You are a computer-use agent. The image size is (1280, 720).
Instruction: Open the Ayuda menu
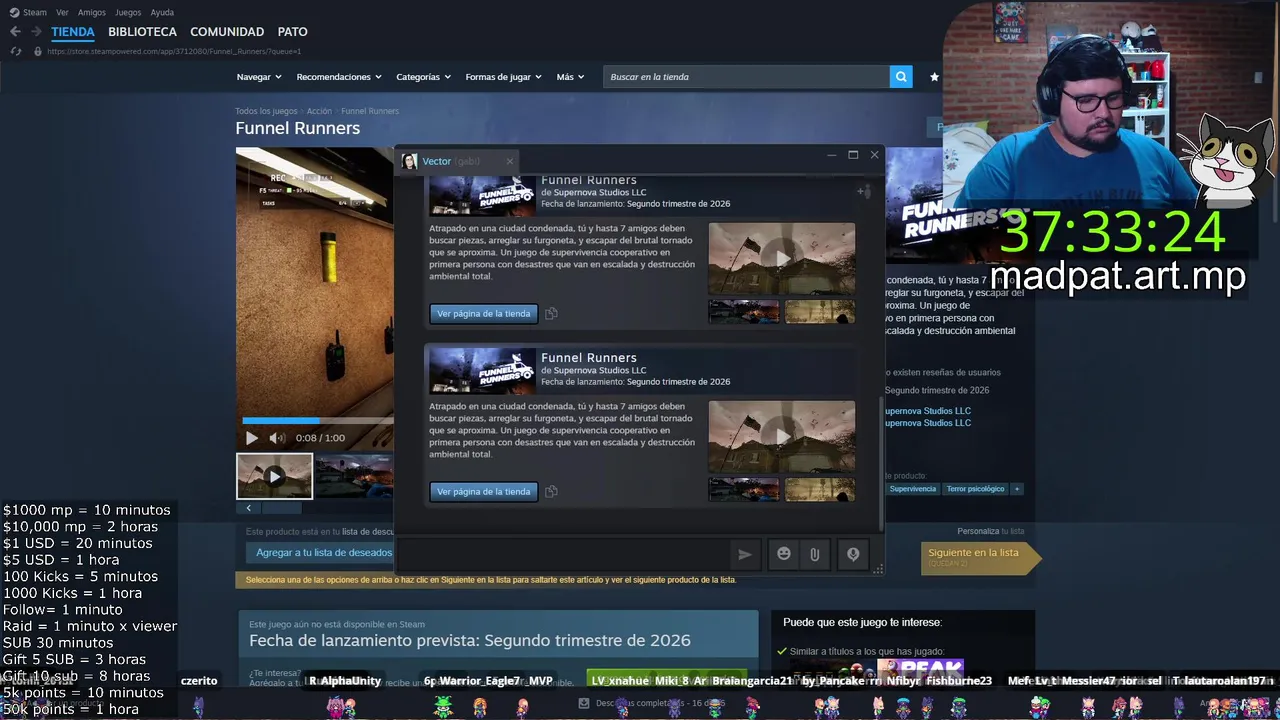pos(162,12)
